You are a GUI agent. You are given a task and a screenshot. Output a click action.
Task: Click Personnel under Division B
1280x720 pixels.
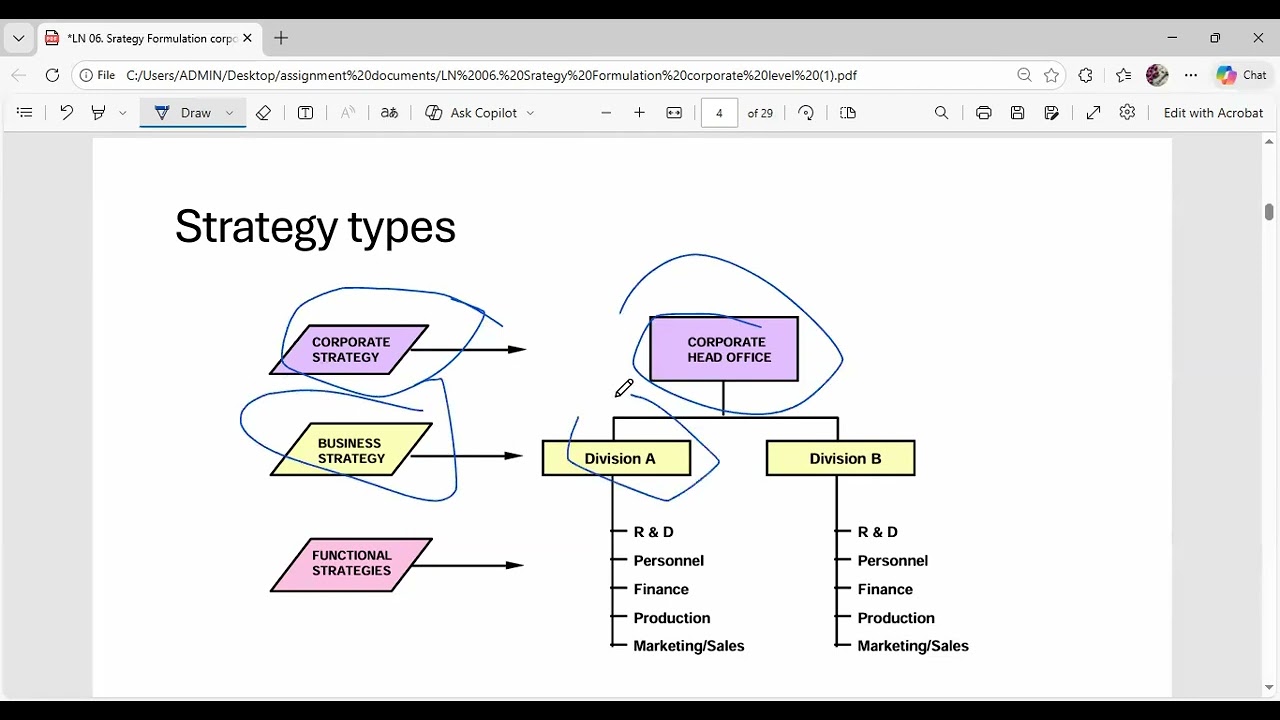pos(893,561)
